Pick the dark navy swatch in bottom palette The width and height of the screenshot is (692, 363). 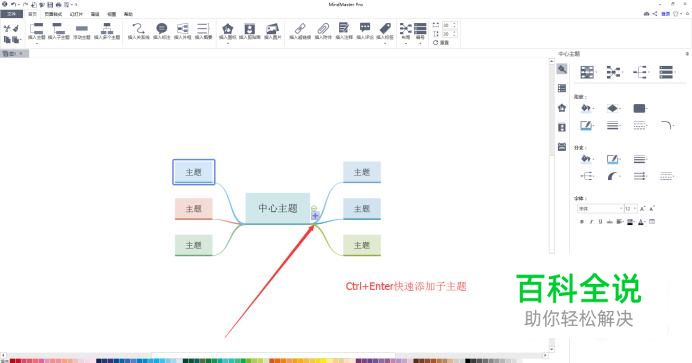pyautogui.click(x=99, y=361)
